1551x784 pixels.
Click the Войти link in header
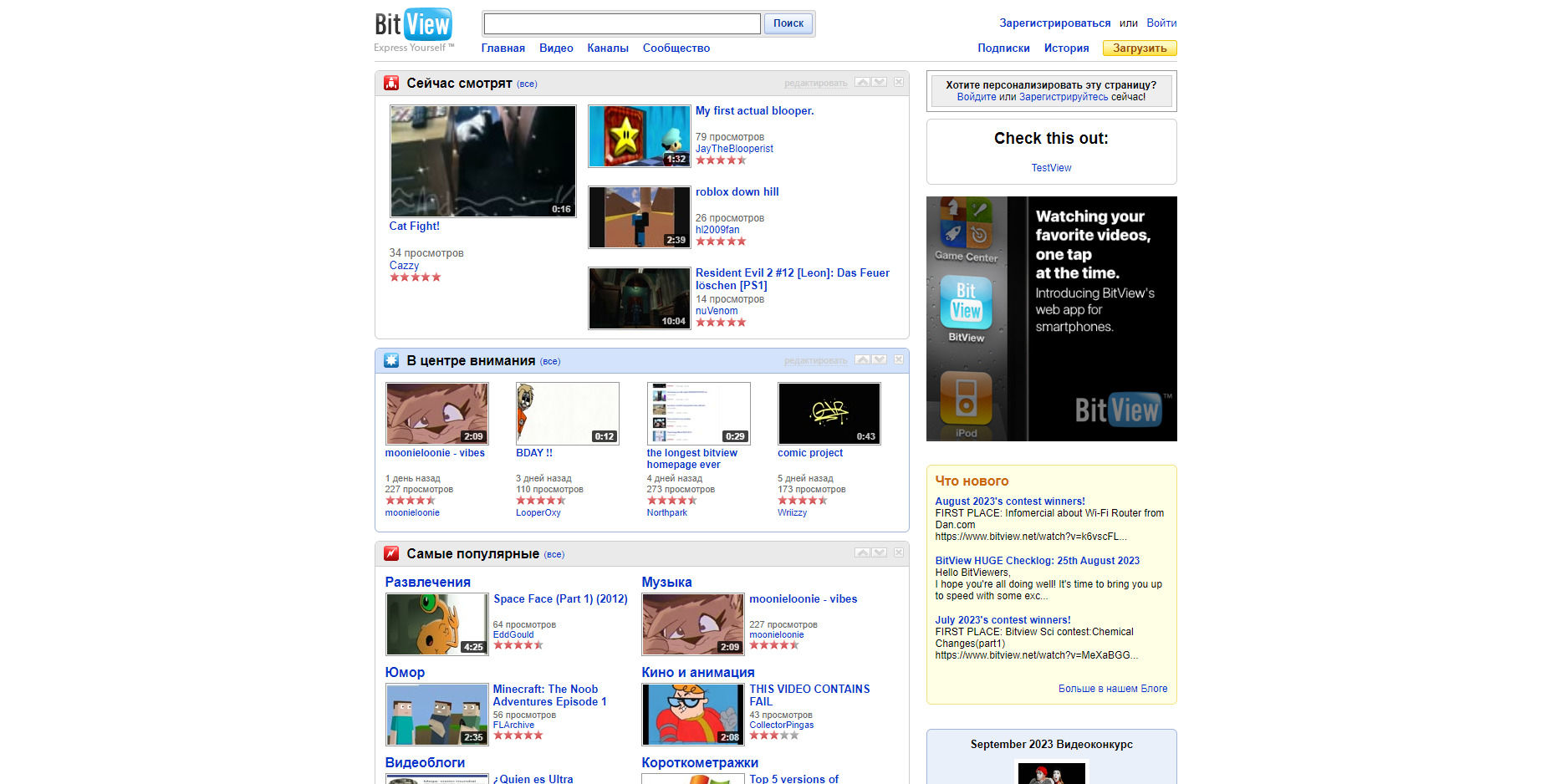click(x=1161, y=23)
